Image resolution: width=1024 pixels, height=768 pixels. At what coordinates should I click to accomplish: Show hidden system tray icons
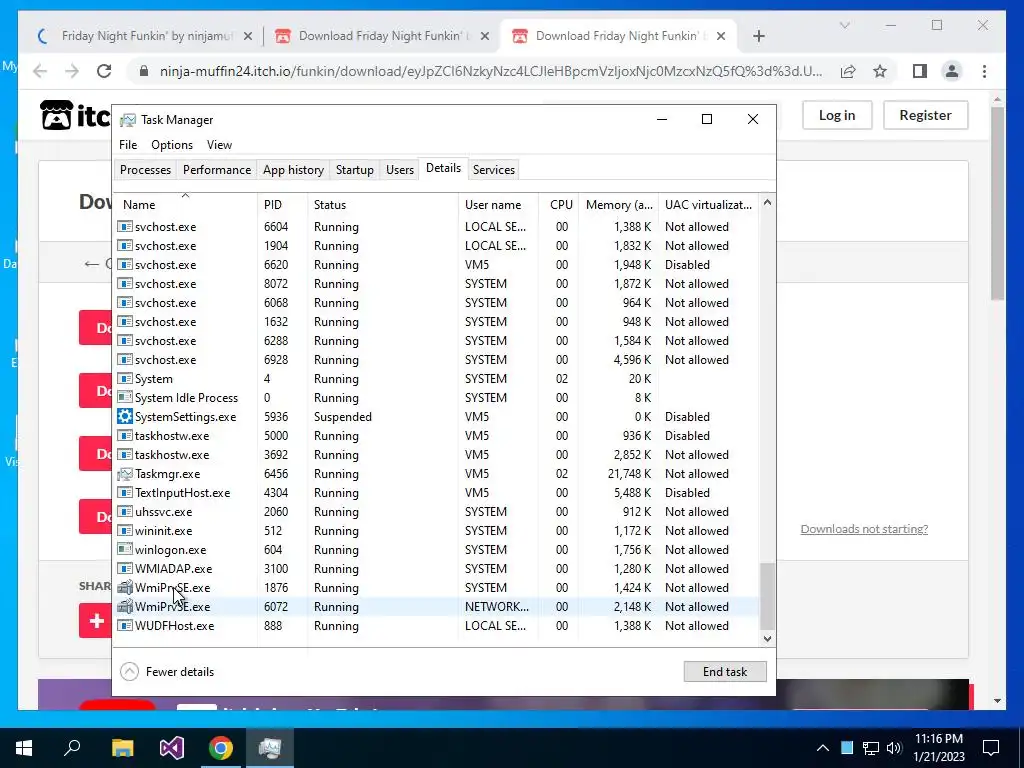[822, 748]
